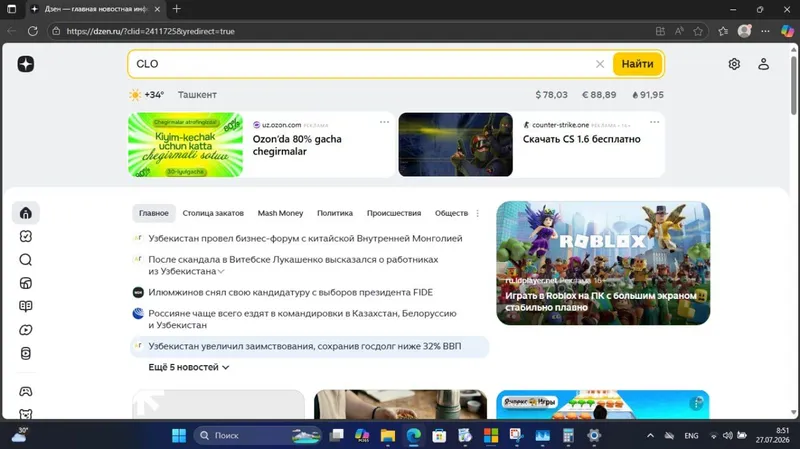Refresh the page in the browser

click(x=33, y=31)
